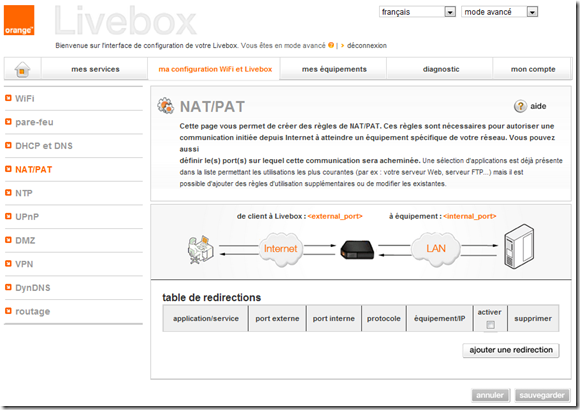Click the NAT/PAT gear icon in the header

[165, 106]
